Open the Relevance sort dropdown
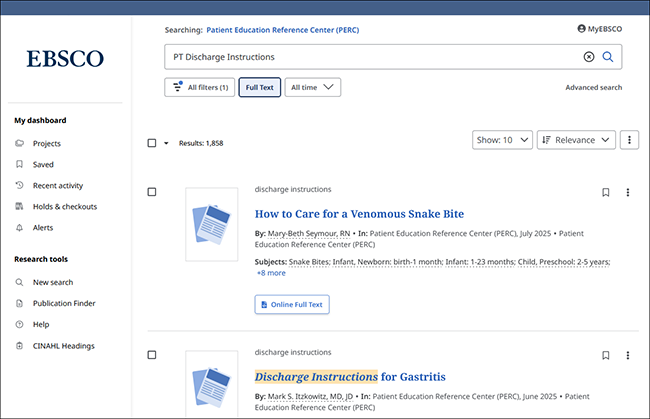 point(576,140)
